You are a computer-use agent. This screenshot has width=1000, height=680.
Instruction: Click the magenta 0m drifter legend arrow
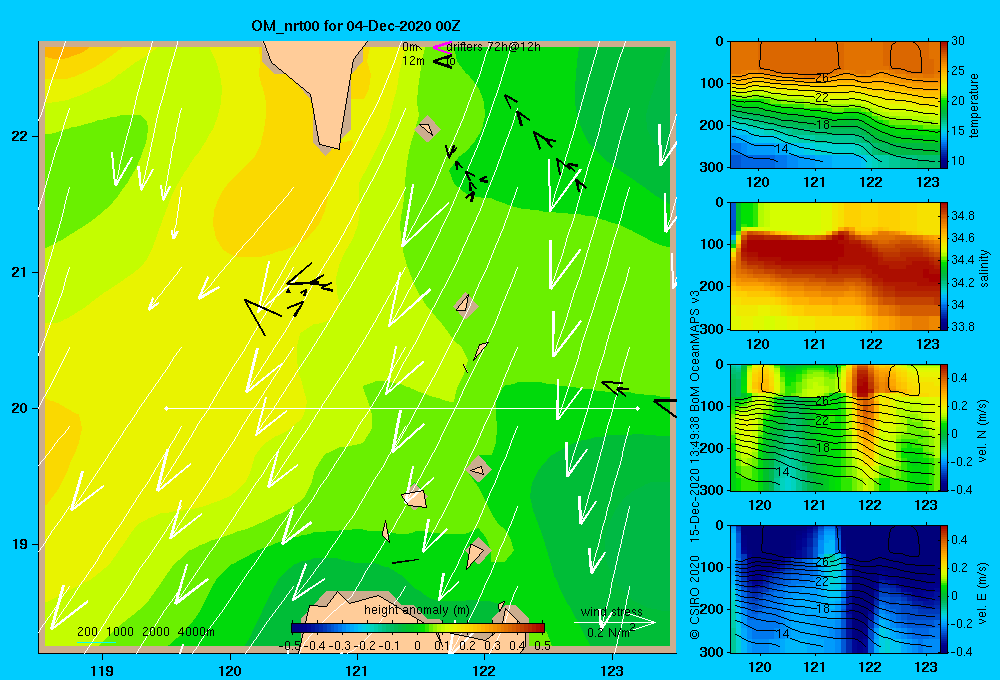click(x=442, y=47)
